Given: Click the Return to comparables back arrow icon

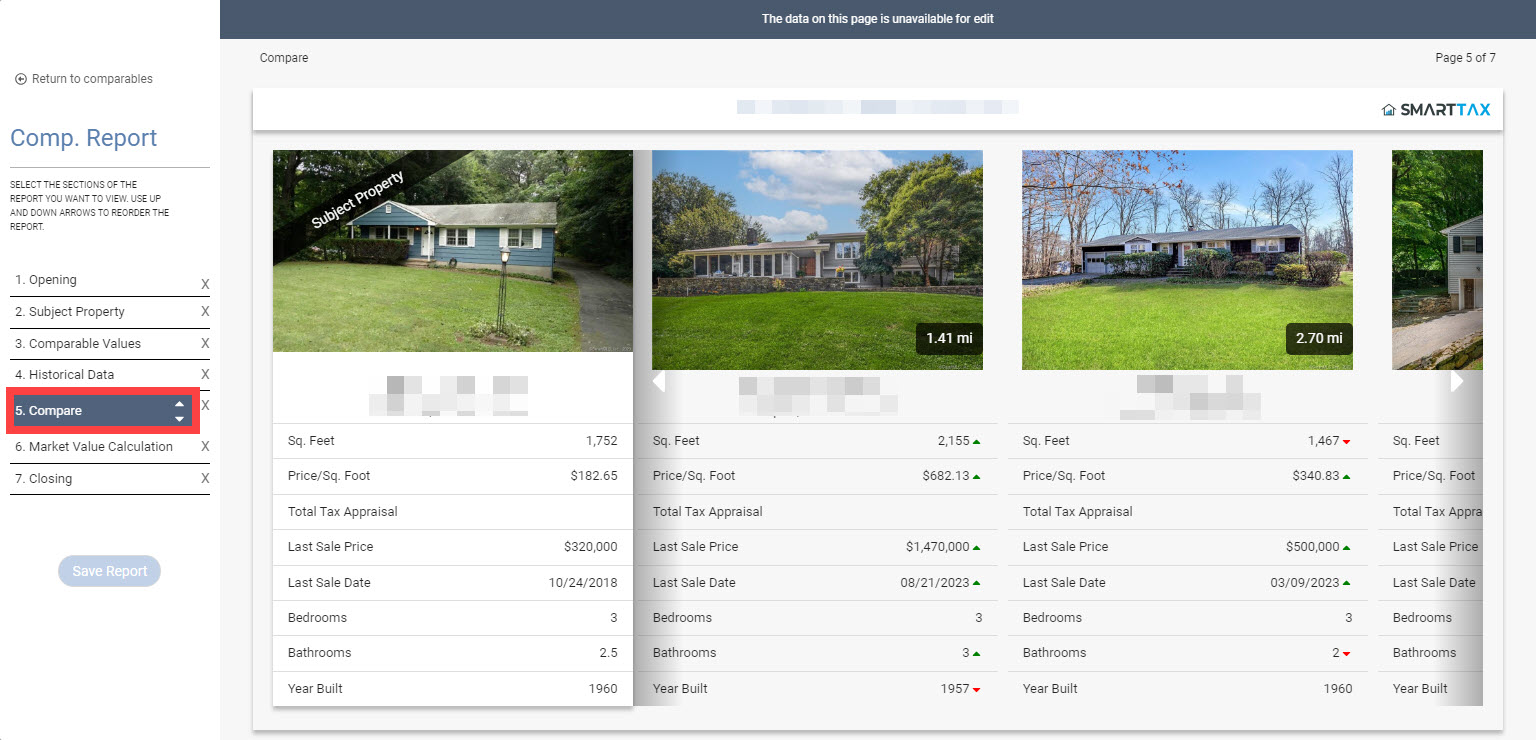Looking at the screenshot, I should [20, 79].
